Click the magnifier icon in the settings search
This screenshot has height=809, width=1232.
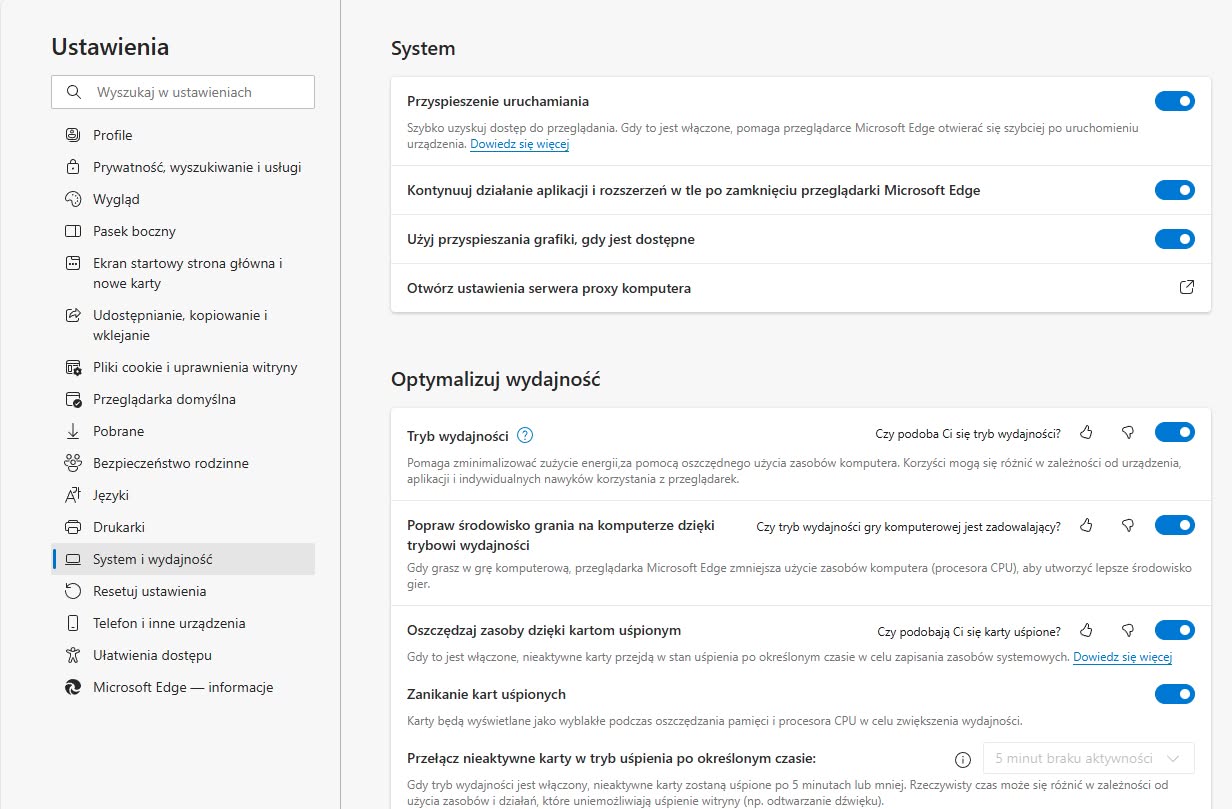coord(73,92)
